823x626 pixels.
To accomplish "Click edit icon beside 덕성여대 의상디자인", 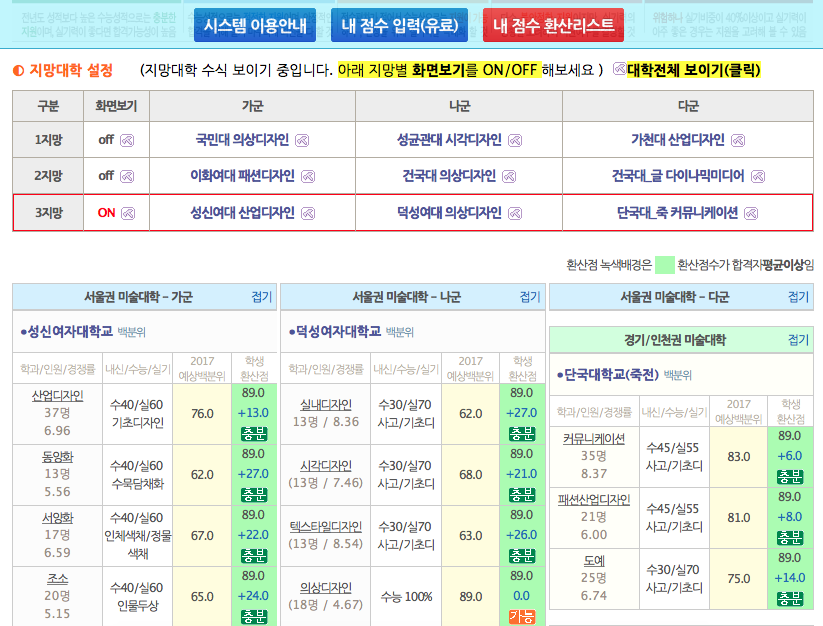I will point(515,213).
